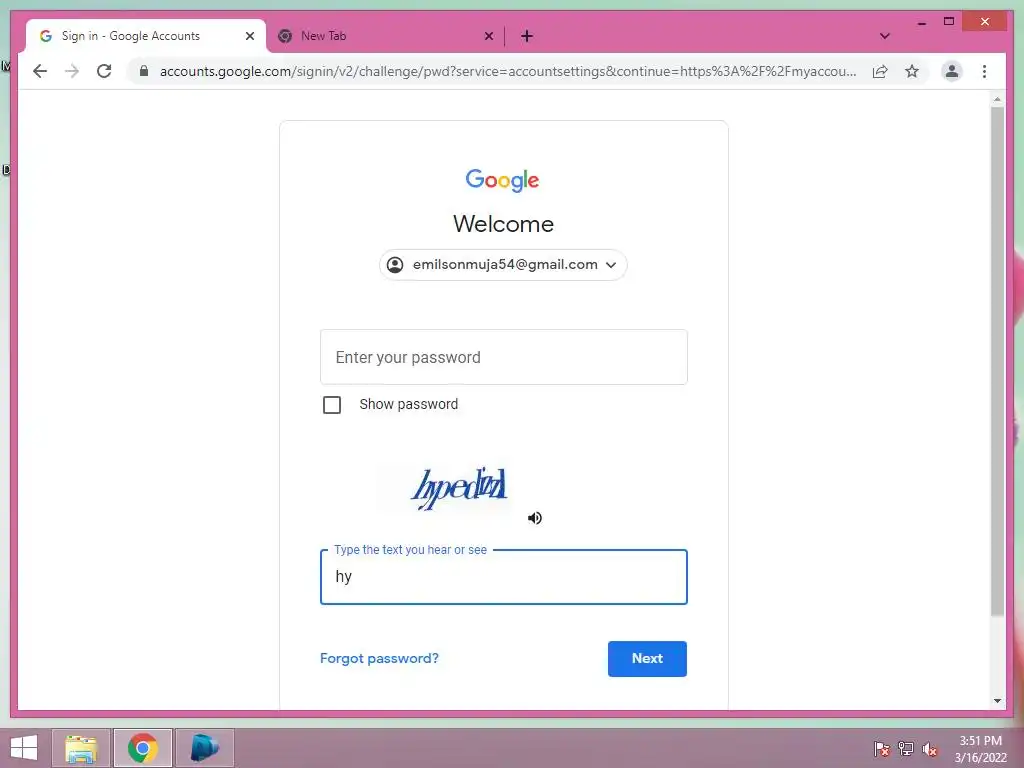This screenshot has width=1024, height=768.
Task: Open a new tab with plus button
Action: pyautogui.click(x=526, y=36)
